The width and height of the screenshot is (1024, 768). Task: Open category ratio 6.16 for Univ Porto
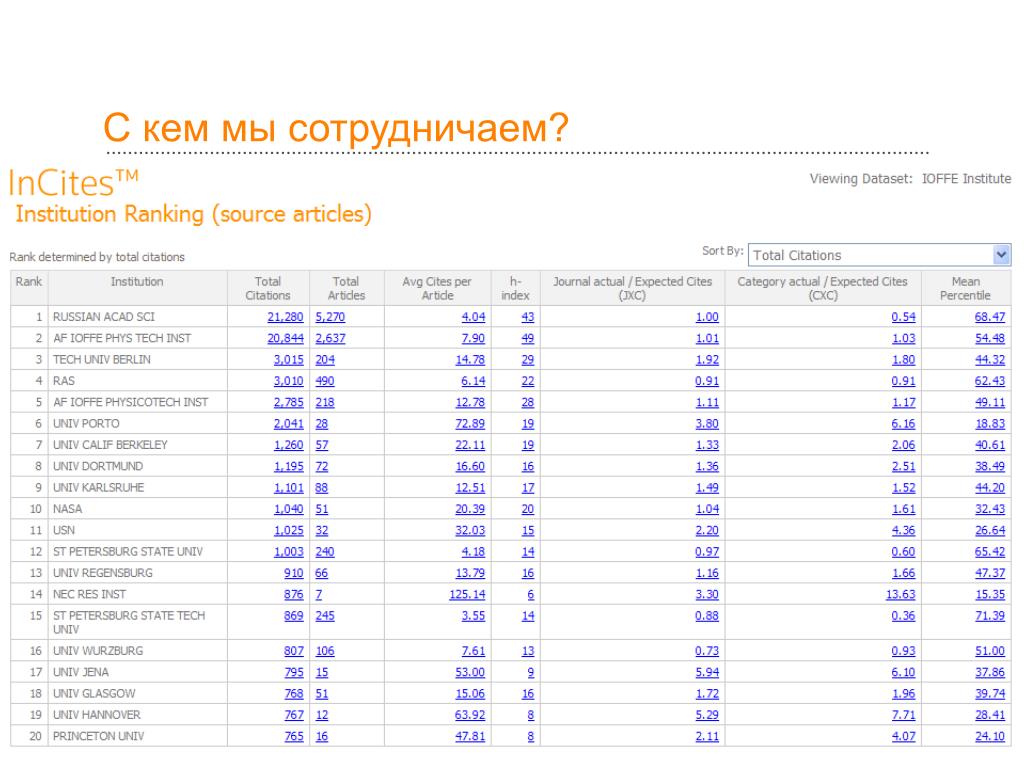click(903, 424)
